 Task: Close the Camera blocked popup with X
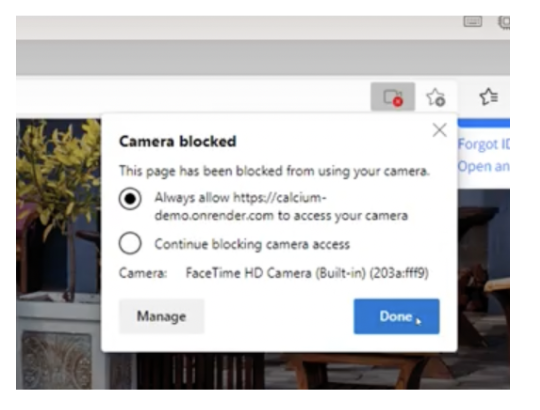click(439, 130)
